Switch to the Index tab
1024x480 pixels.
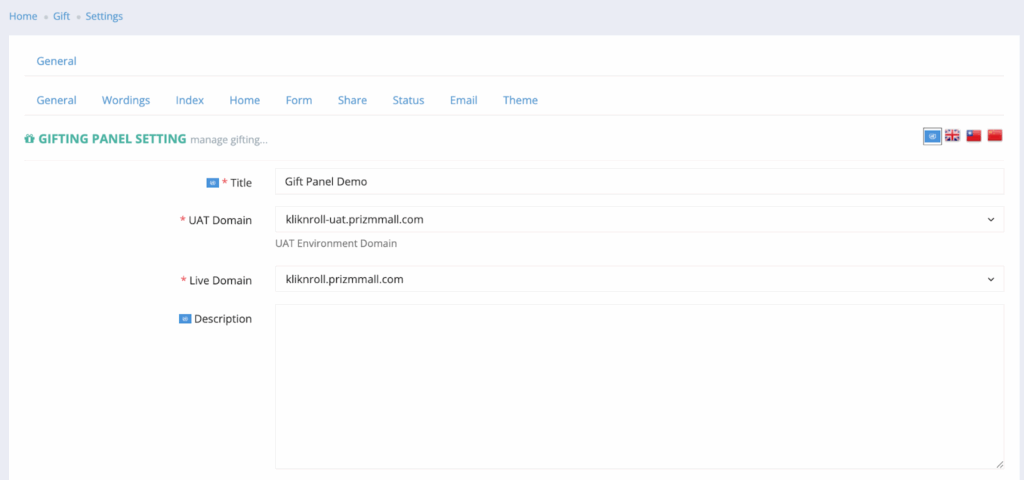tap(190, 100)
